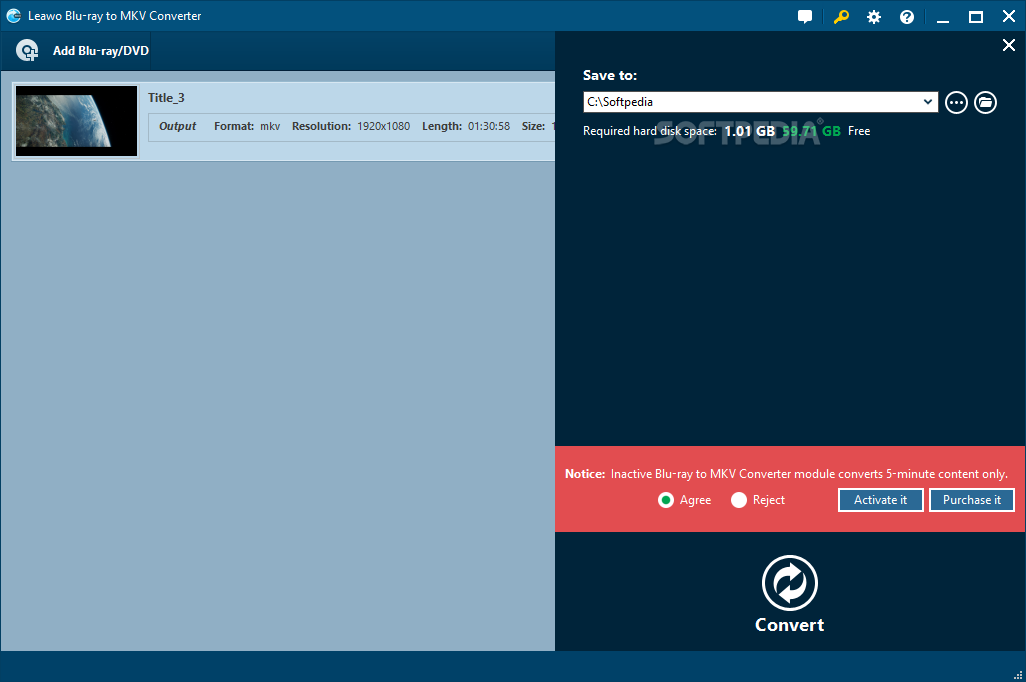Click the Convert label text
1026x682 pixels.
pyautogui.click(x=789, y=625)
